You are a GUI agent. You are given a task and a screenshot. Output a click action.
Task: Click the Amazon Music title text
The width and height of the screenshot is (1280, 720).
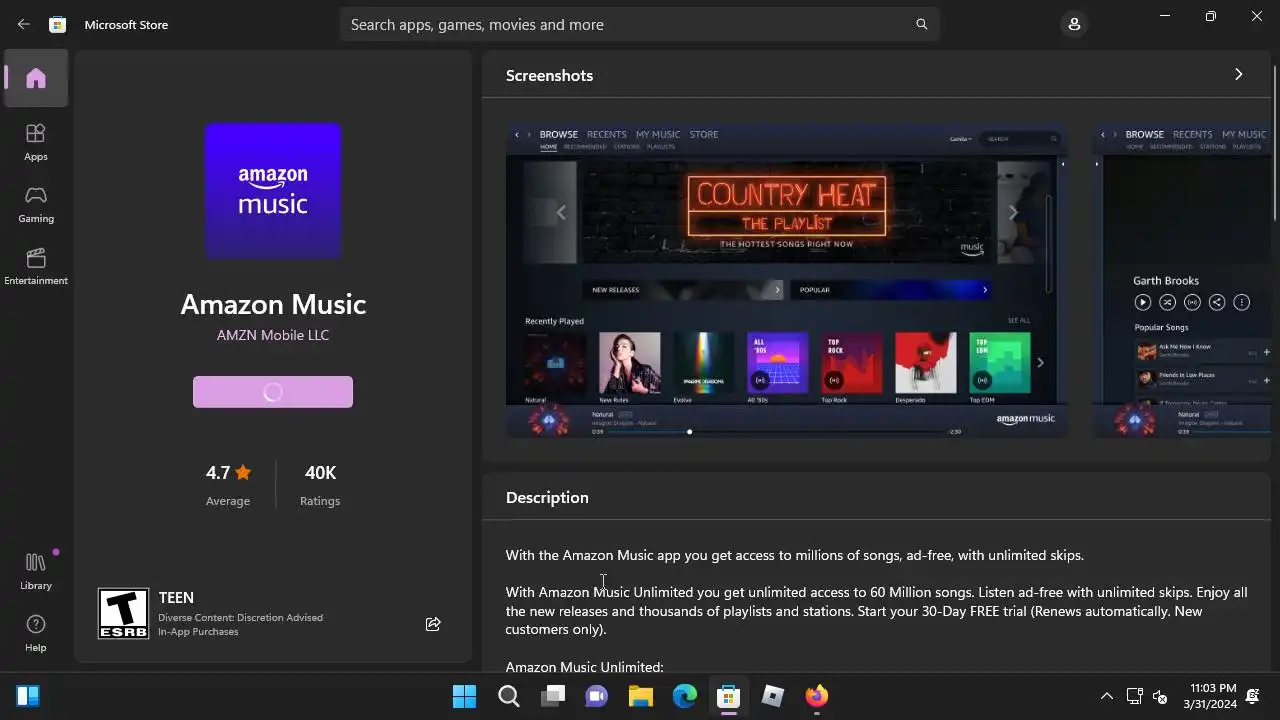point(273,304)
